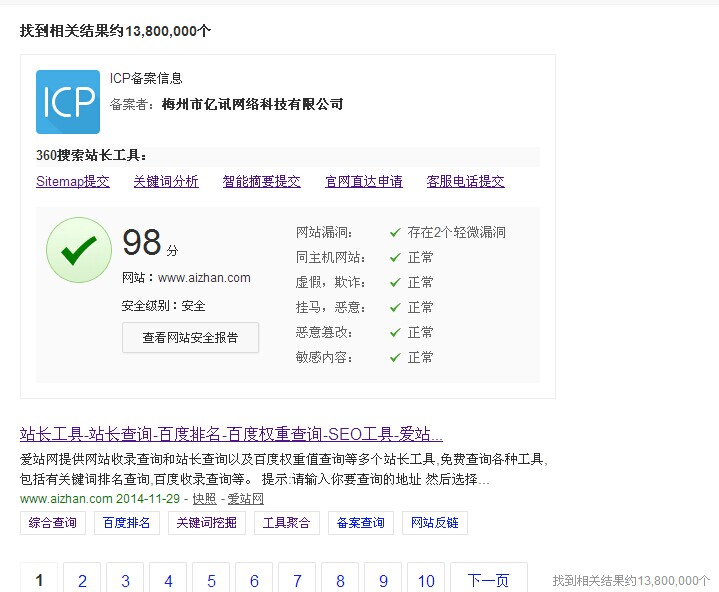The height and width of the screenshot is (592, 719).
Task: Open the 网站反链 sub-link button
Action: [435, 523]
